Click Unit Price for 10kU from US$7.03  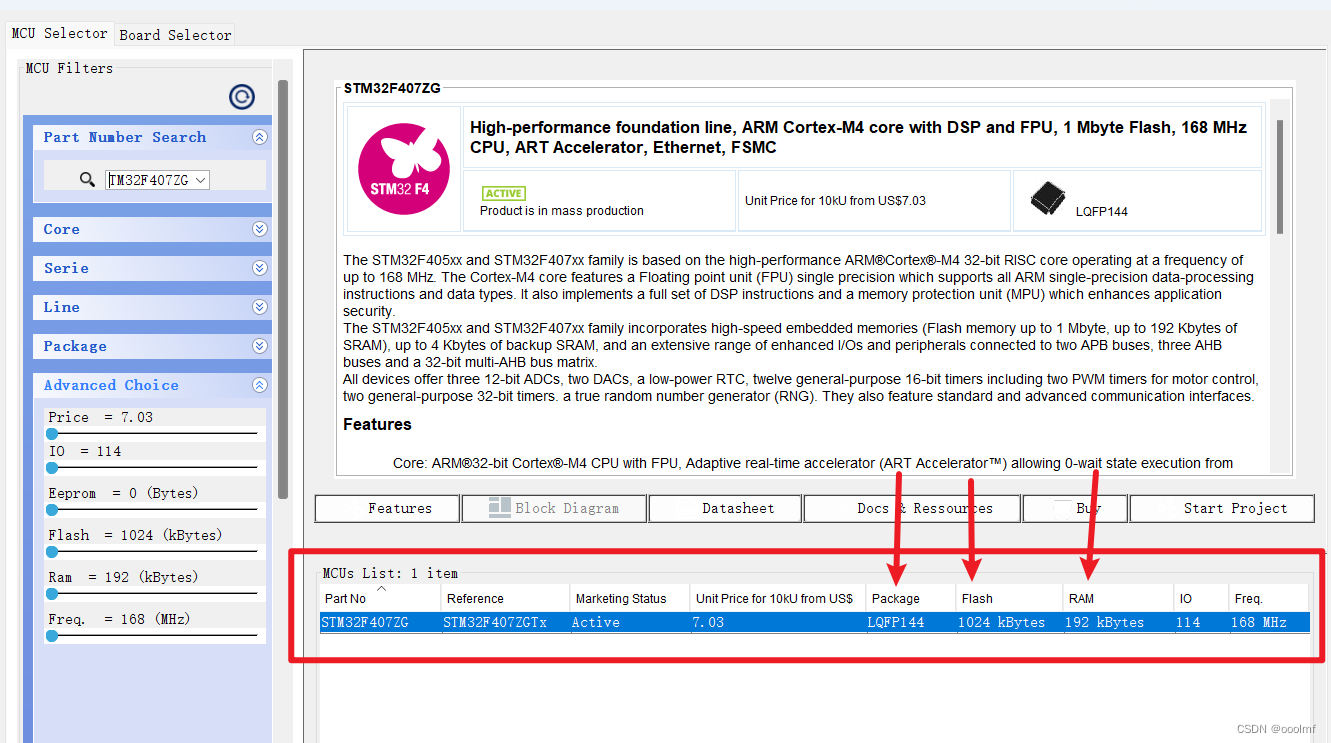click(835, 200)
